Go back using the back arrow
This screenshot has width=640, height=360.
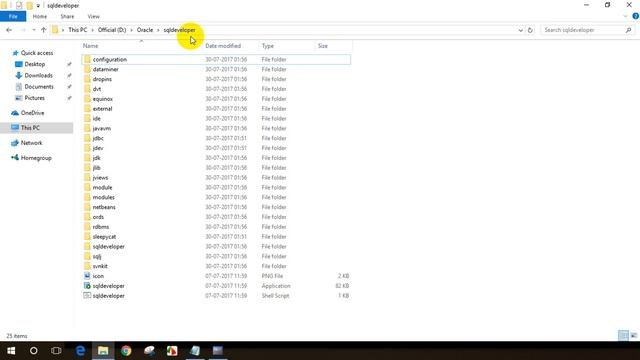click(9, 30)
